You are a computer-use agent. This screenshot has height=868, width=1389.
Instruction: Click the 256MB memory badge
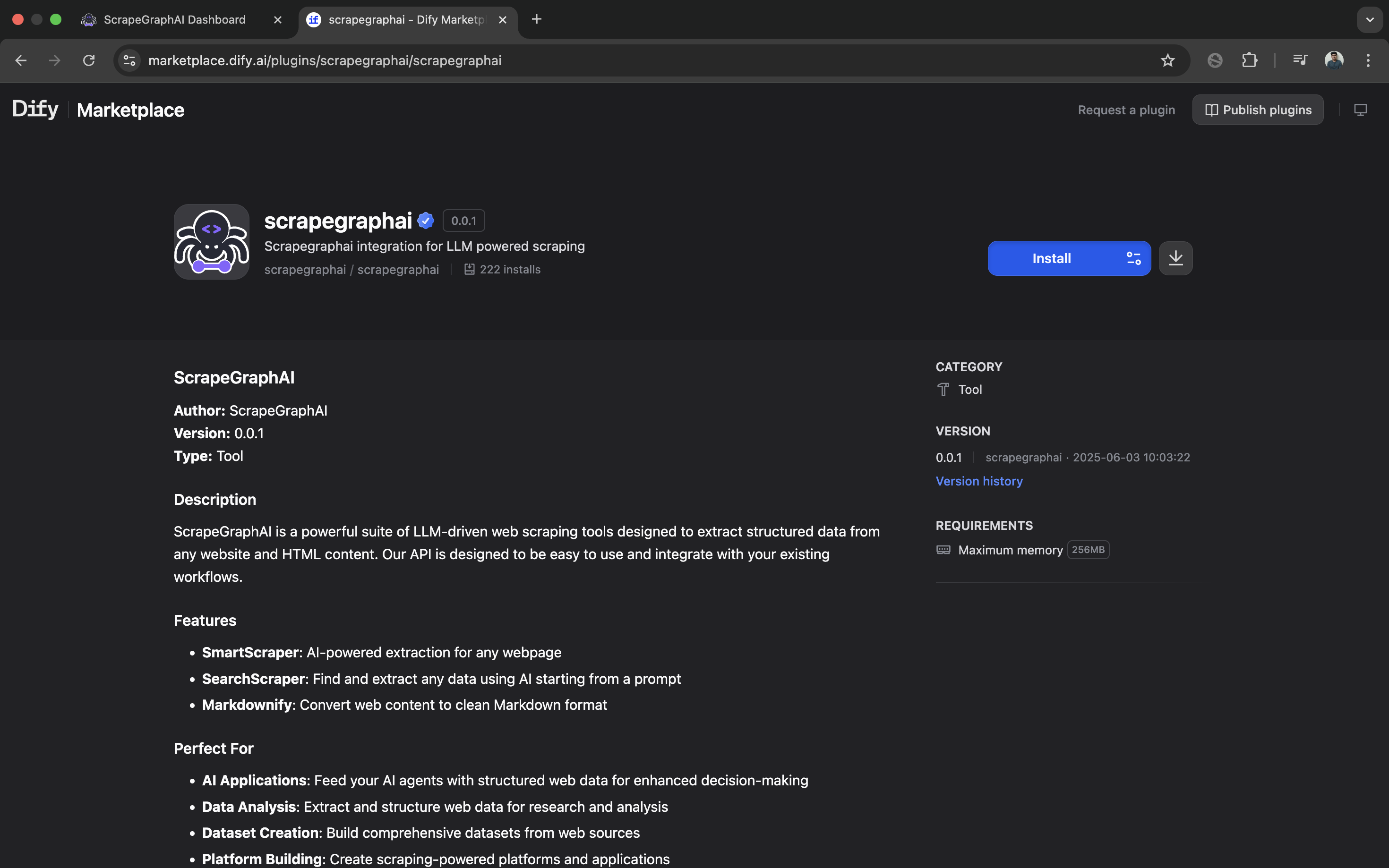click(x=1088, y=549)
